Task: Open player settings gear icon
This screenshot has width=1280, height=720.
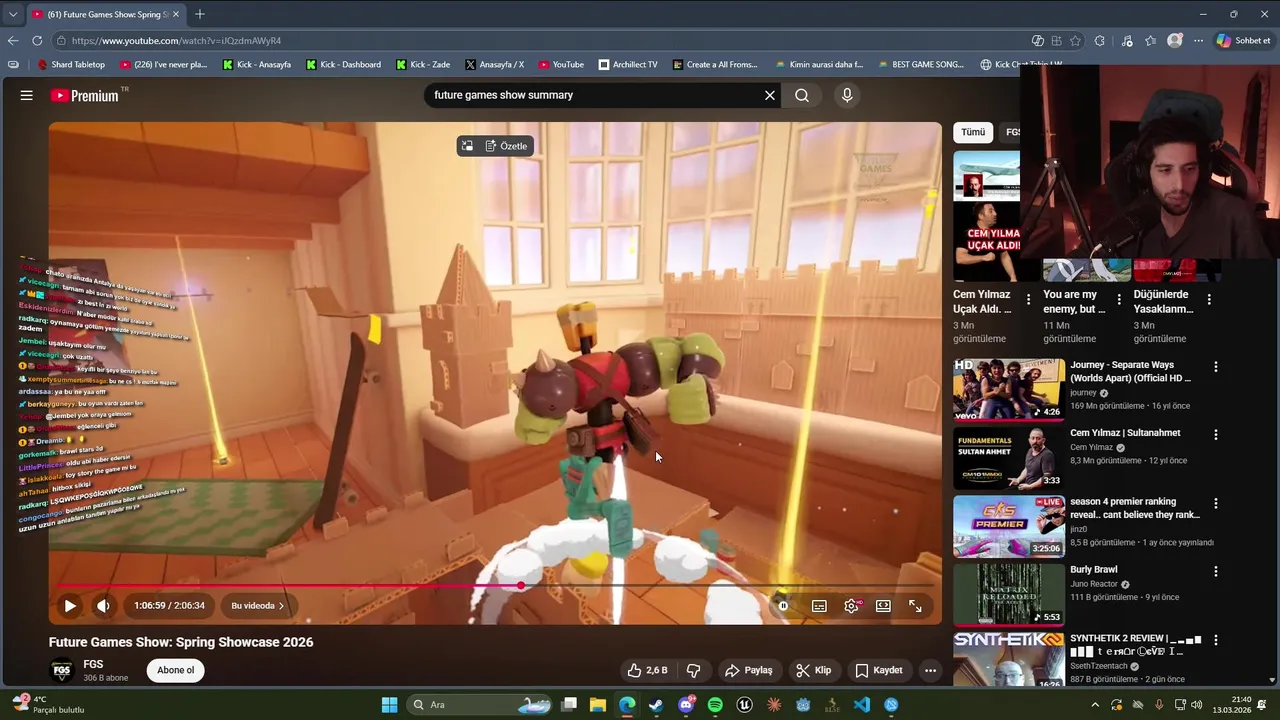Action: point(852,606)
